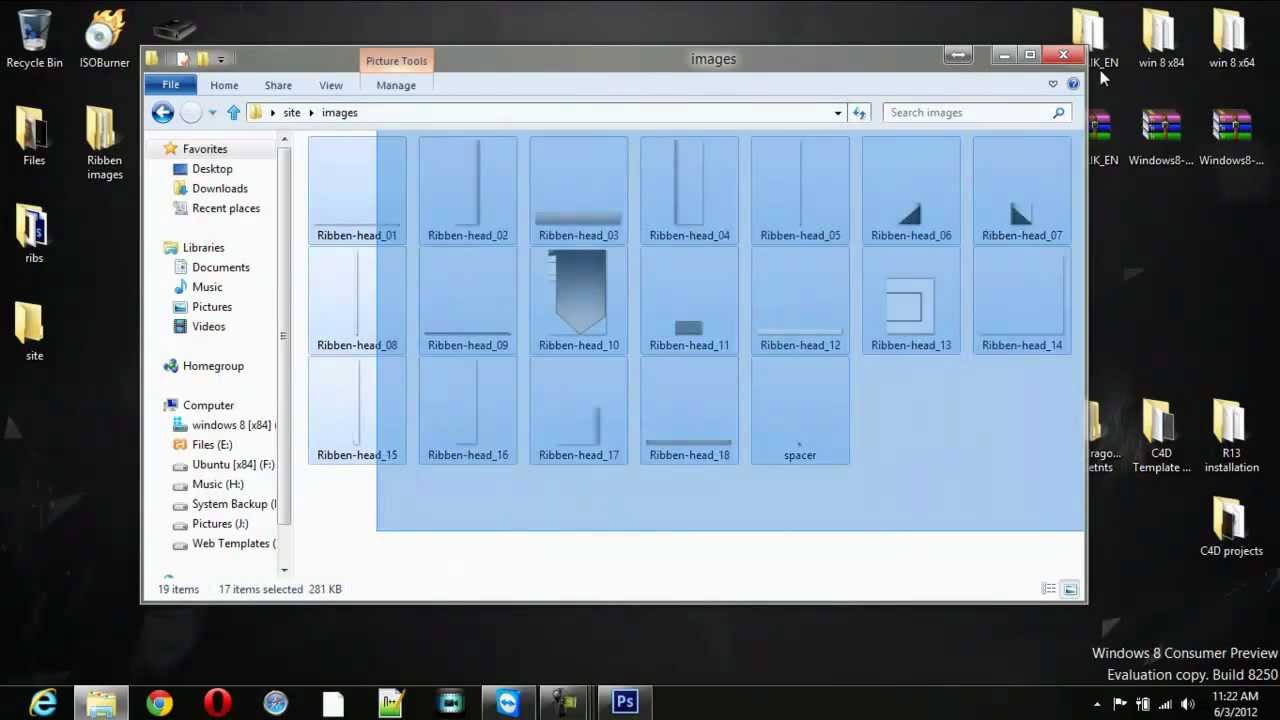Viewport: 1280px width, 720px height.
Task: Open the address bar history dropdown
Action: (x=838, y=113)
